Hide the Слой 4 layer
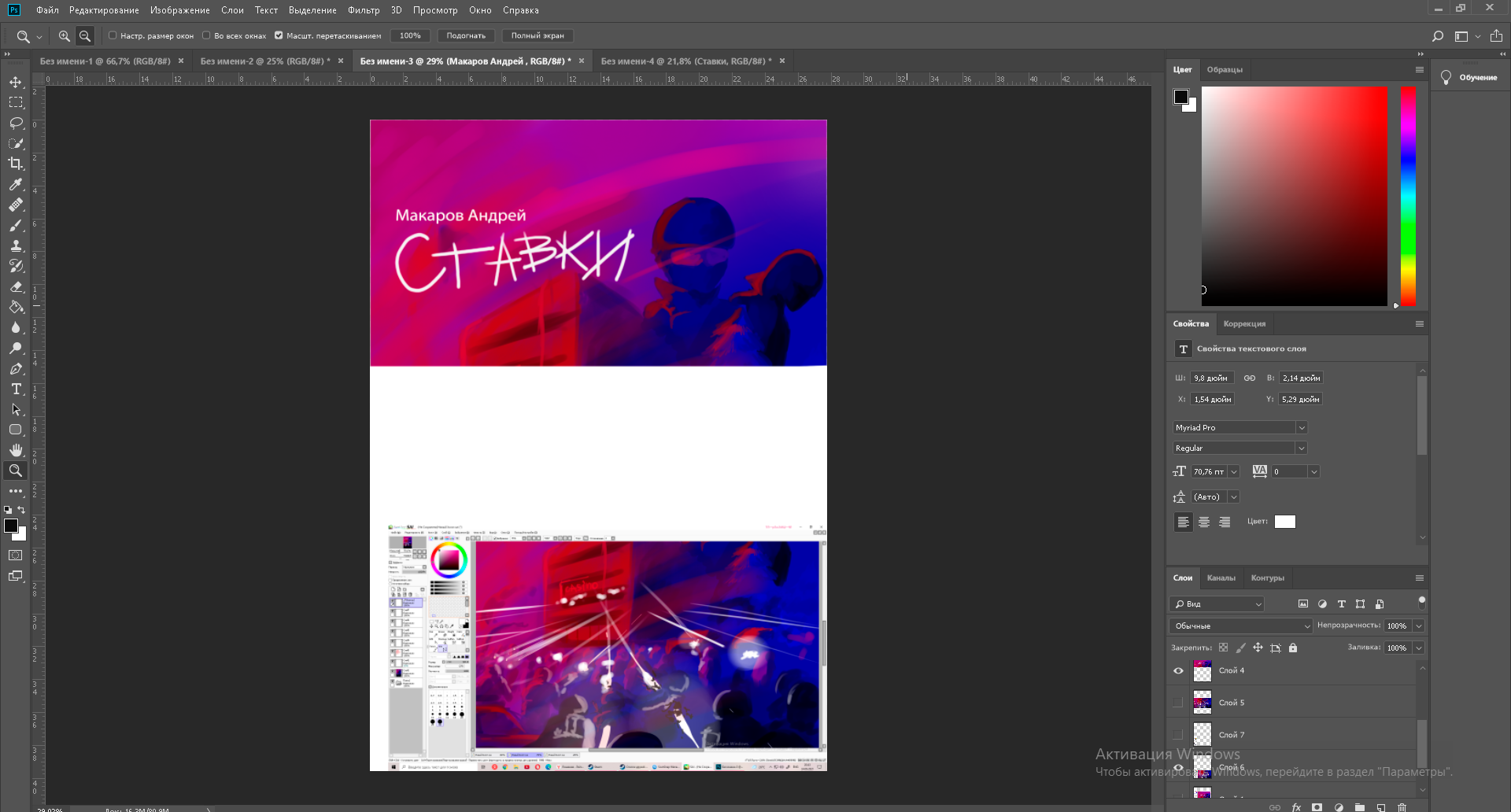The height and width of the screenshot is (812, 1511). (x=1178, y=671)
